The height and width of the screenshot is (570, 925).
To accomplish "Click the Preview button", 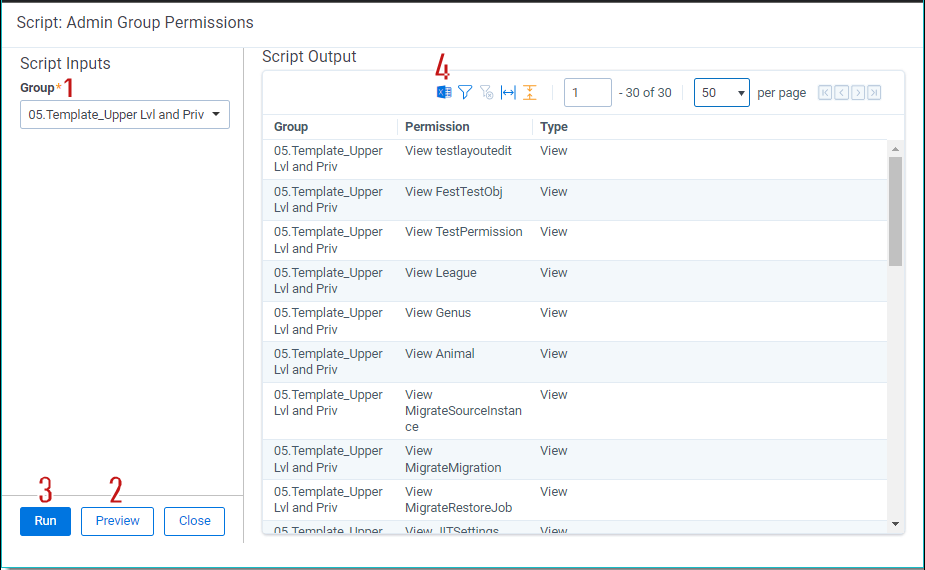I will [117, 521].
